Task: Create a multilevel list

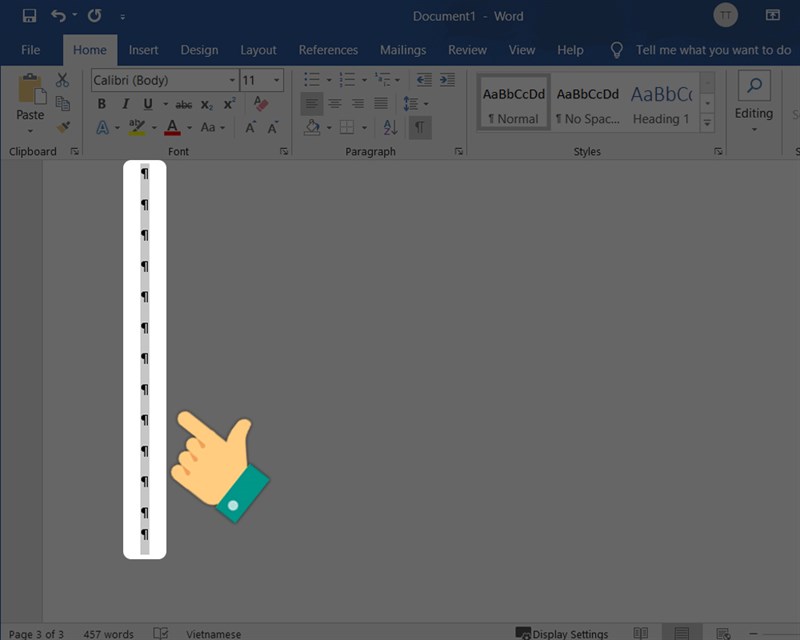Action: (x=383, y=80)
